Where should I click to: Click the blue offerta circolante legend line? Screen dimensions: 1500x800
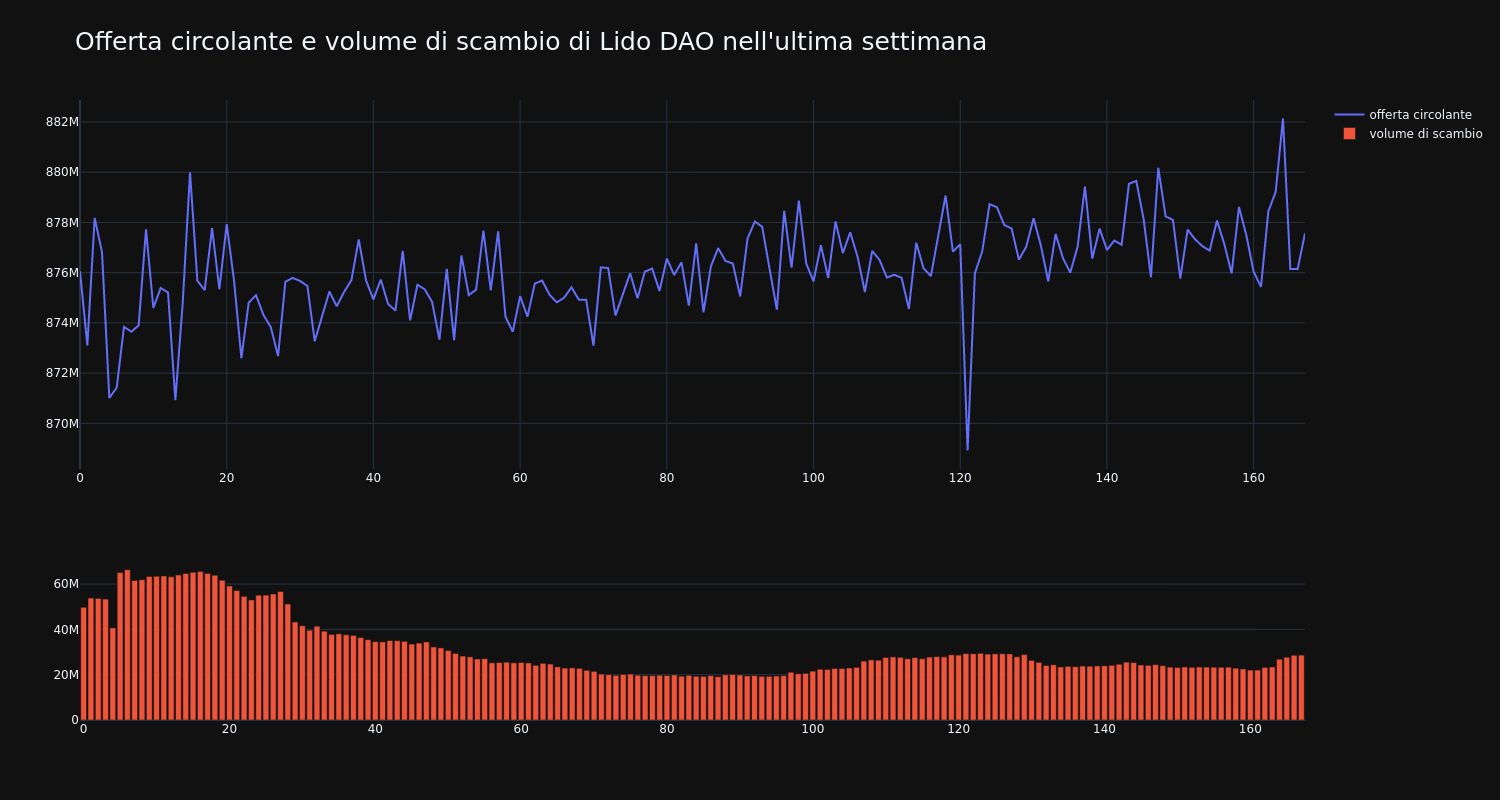[1349, 115]
